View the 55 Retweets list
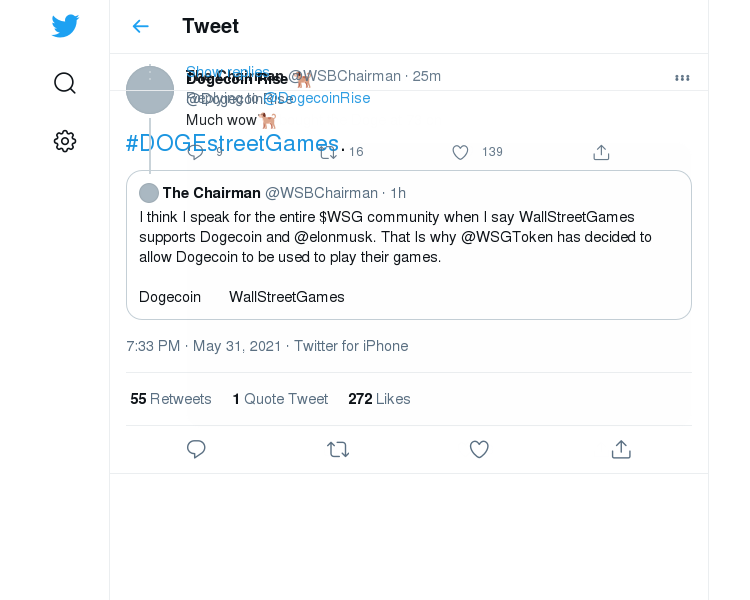This screenshot has height=600, width=750. pyautogui.click(x=171, y=399)
